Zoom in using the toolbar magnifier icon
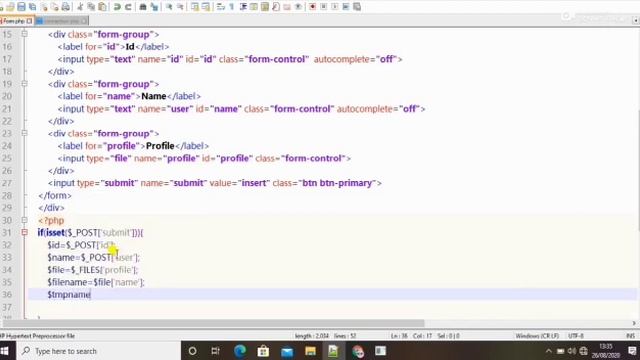640x360 pixels. pos(169,7)
